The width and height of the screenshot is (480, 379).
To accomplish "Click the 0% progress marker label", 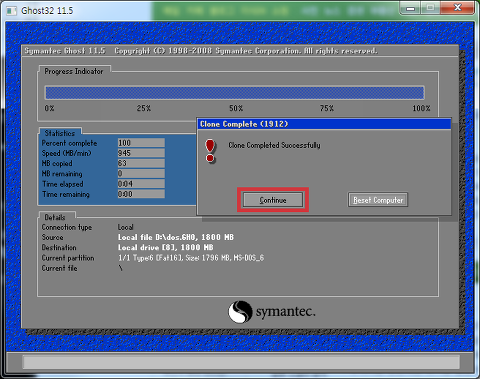I will click(49, 108).
